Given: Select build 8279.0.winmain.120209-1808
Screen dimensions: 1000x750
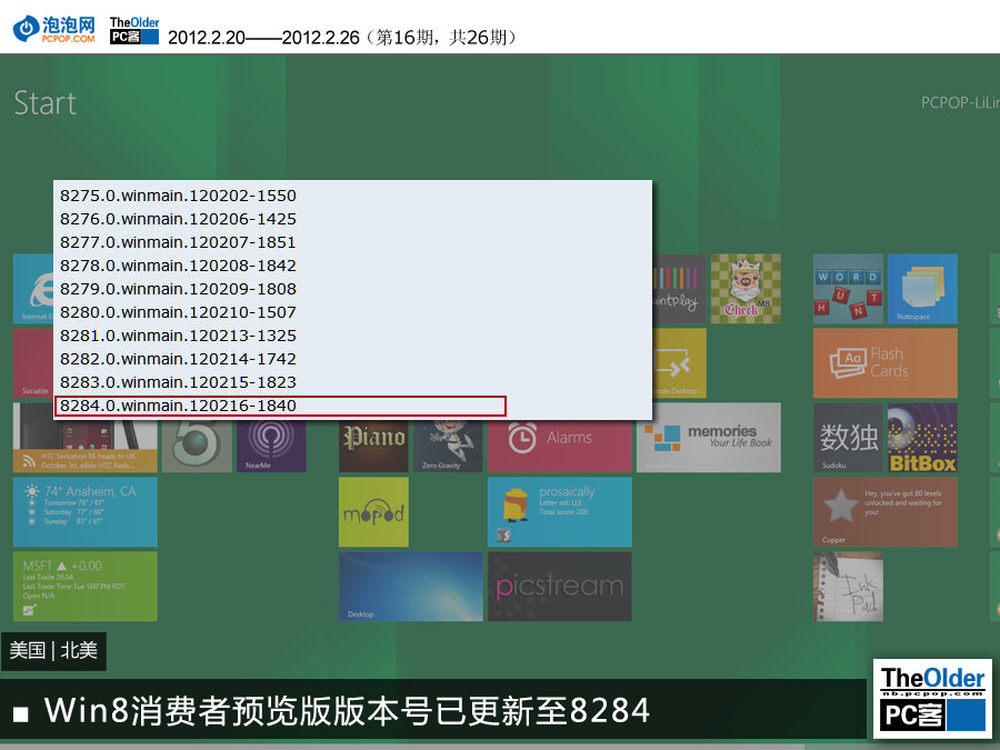Looking at the screenshot, I should [178, 289].
